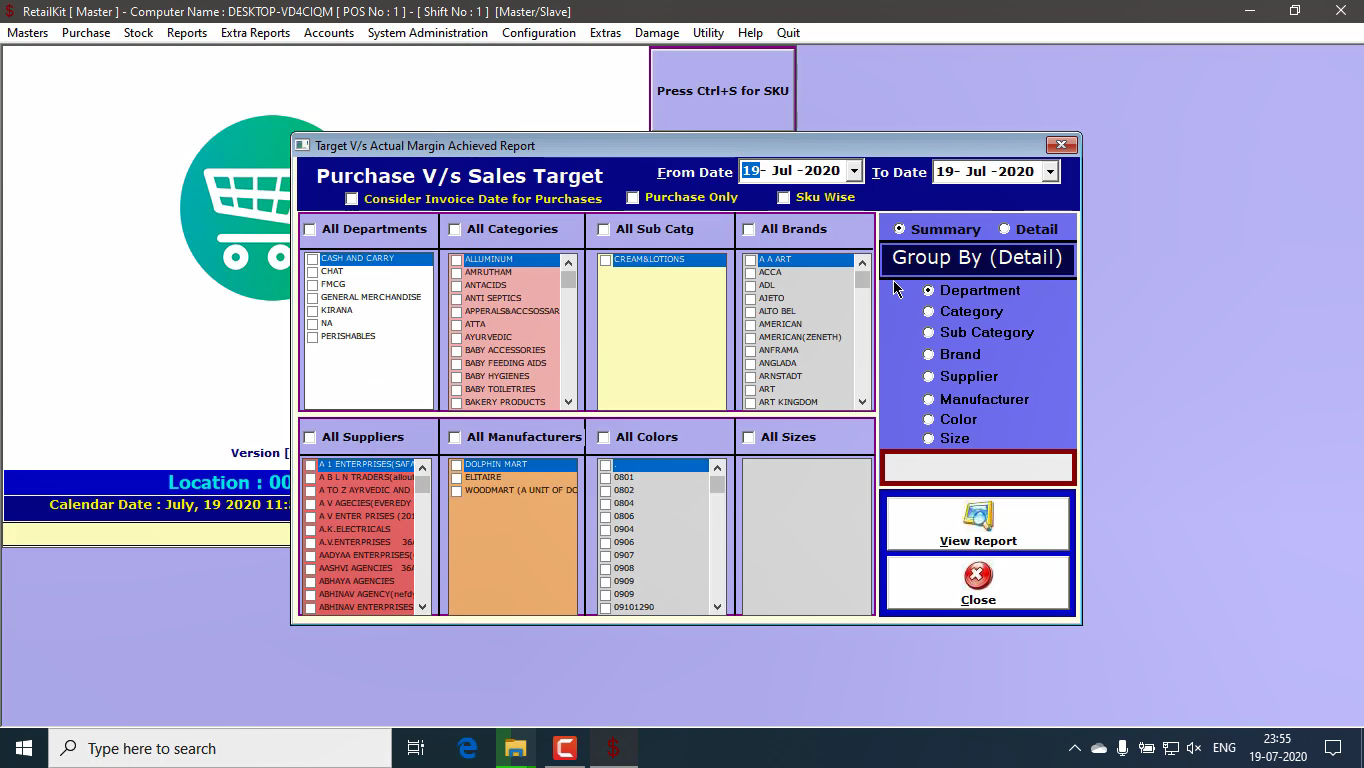This screenshot has width=1364, height=768.
Task: Click the Windows taskbar search box
Action: pos(220,748)
